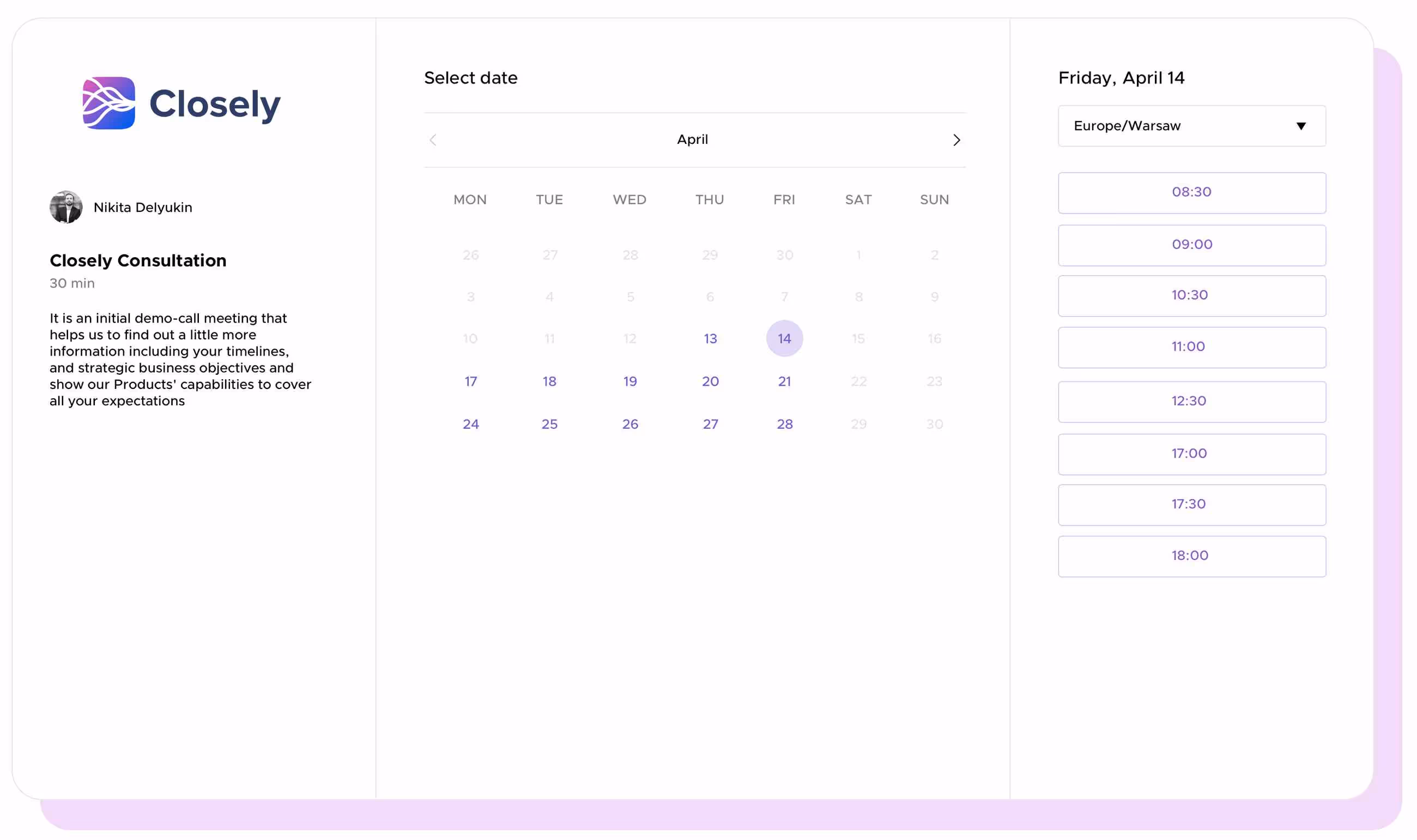Click the Closely logo icon
The height and width of the screenshot is (840, 1417).
pyautogui.click(x=108, y=103)
